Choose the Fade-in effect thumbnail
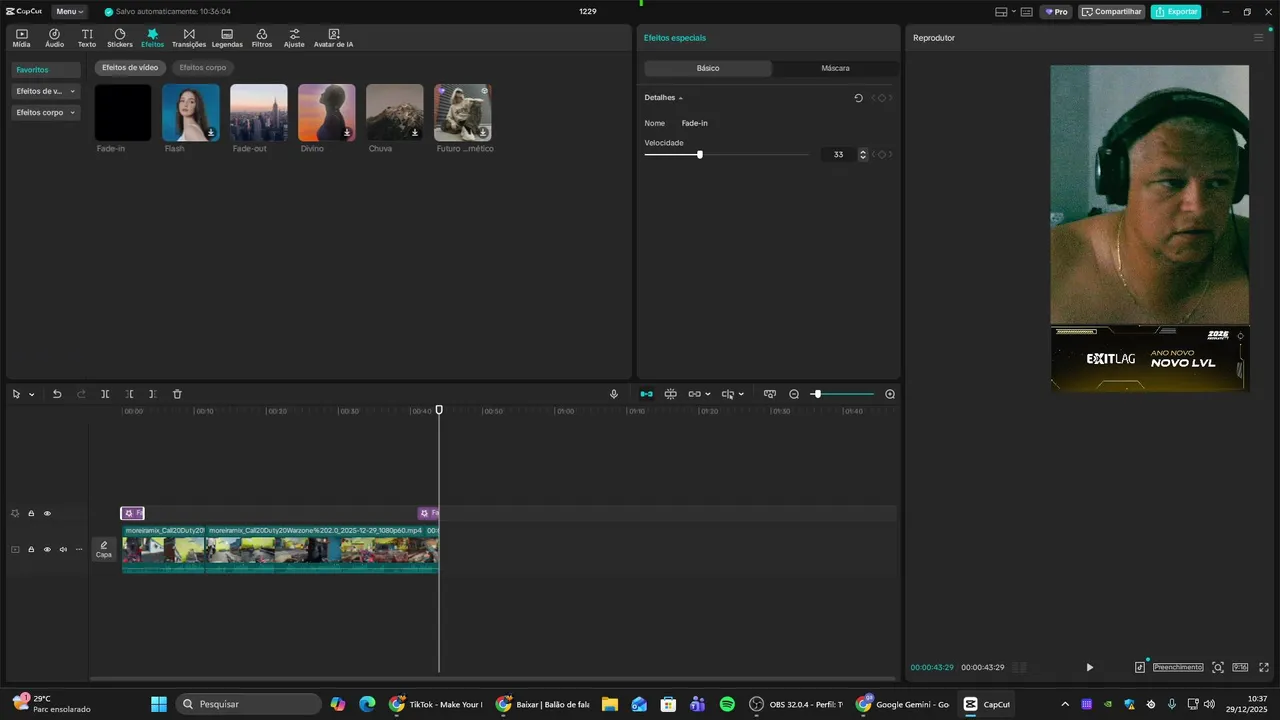The width and height of the screenshot is (1280, 720). tap(123, 112)
